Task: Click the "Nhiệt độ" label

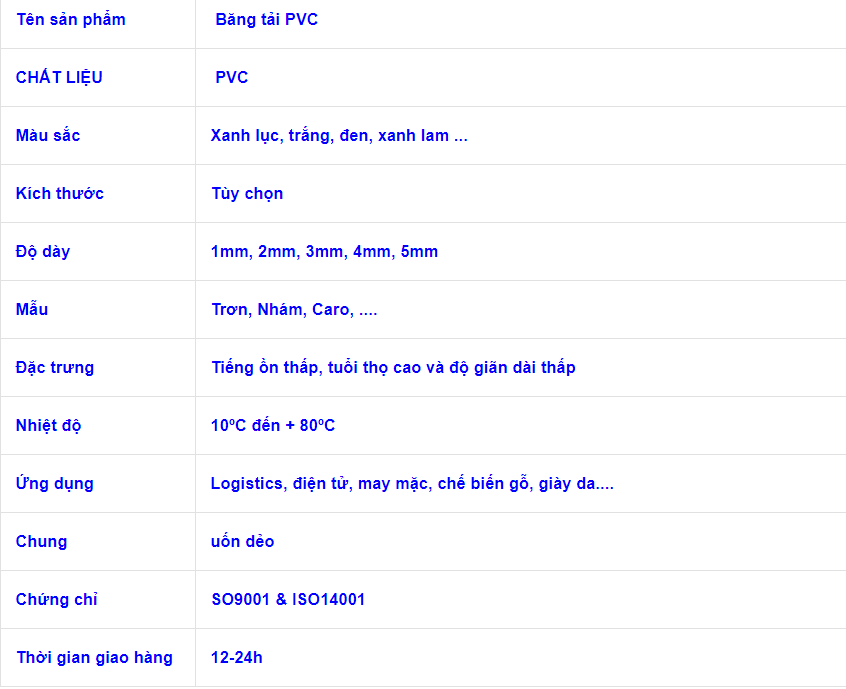Action: point(48,426)
